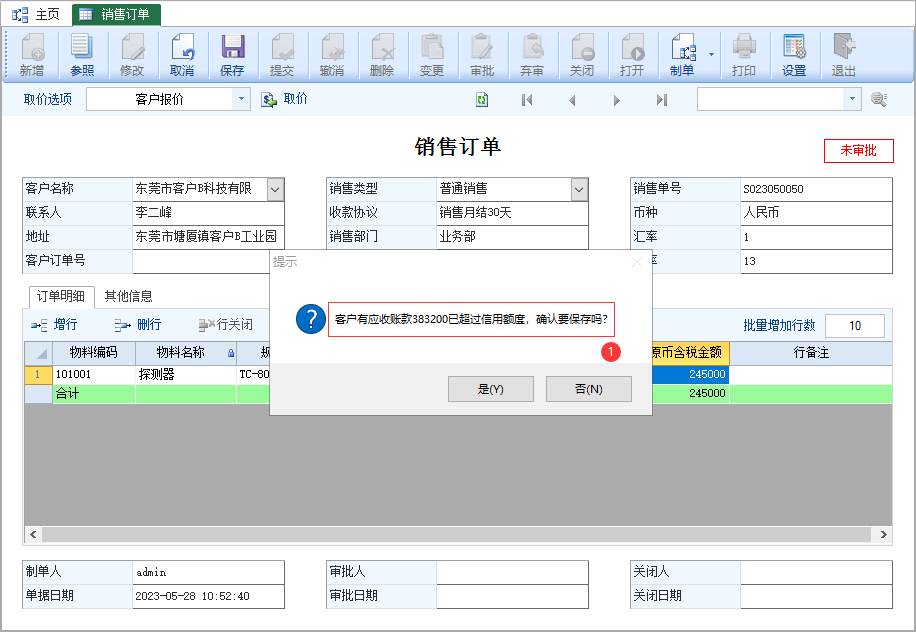Screen dimensions: 916x632
Task: Click the 币种 field 人民币
Action: tap(816, 213)
